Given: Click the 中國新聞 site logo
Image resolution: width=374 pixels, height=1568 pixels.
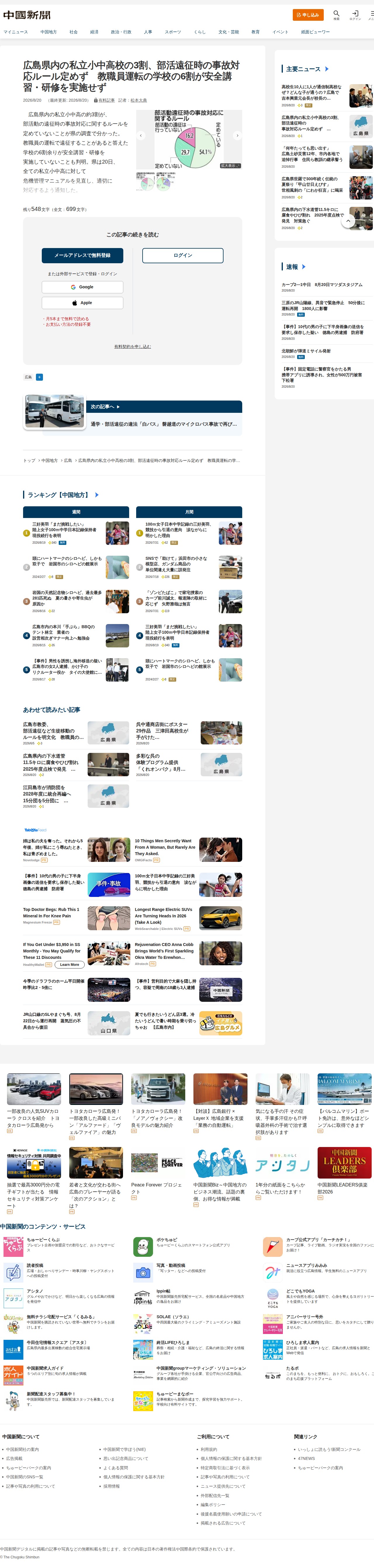Looking at the screenshot, I should 27,15.
